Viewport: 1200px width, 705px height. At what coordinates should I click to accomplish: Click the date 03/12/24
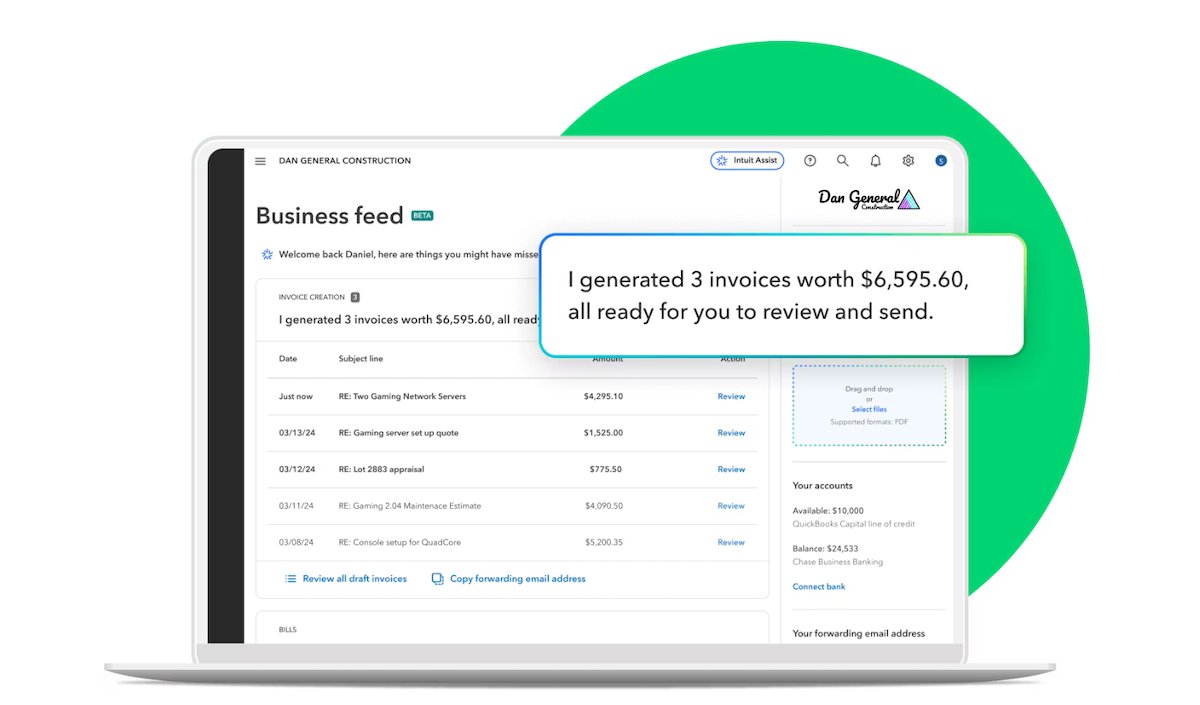(296, 469)
